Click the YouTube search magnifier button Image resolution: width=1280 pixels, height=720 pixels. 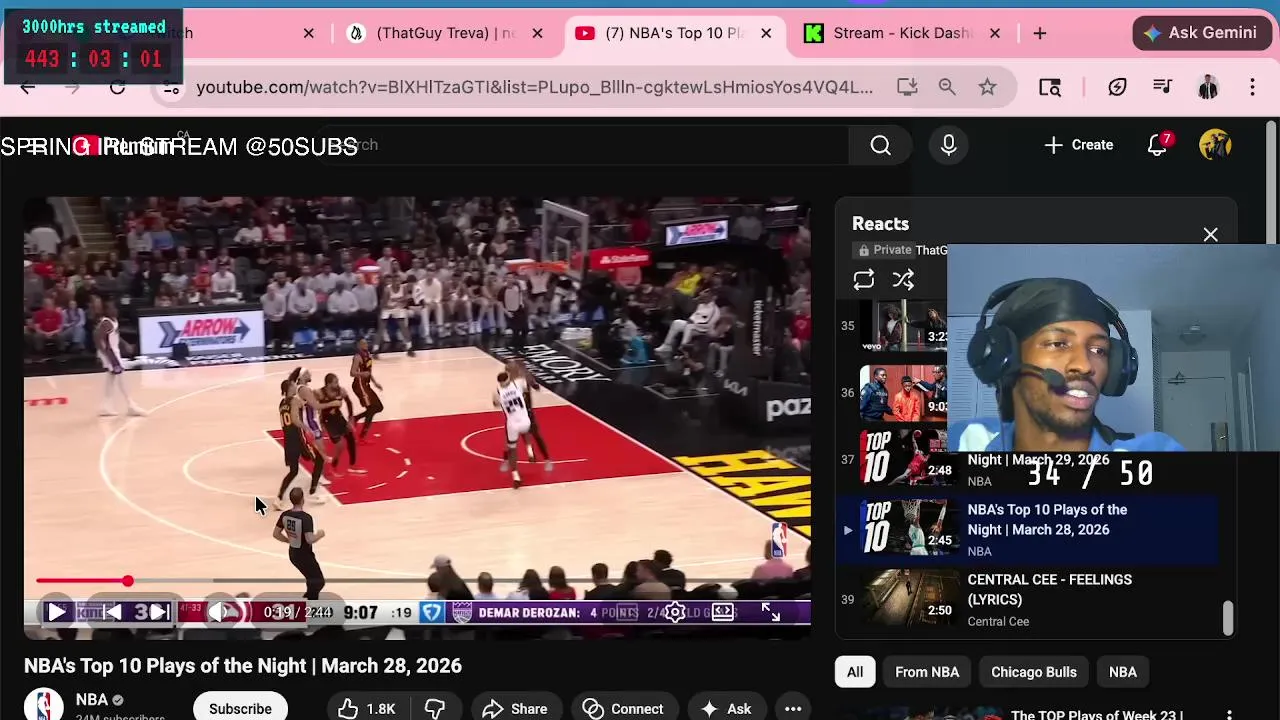pyautogui.click(x=880, y=145)
